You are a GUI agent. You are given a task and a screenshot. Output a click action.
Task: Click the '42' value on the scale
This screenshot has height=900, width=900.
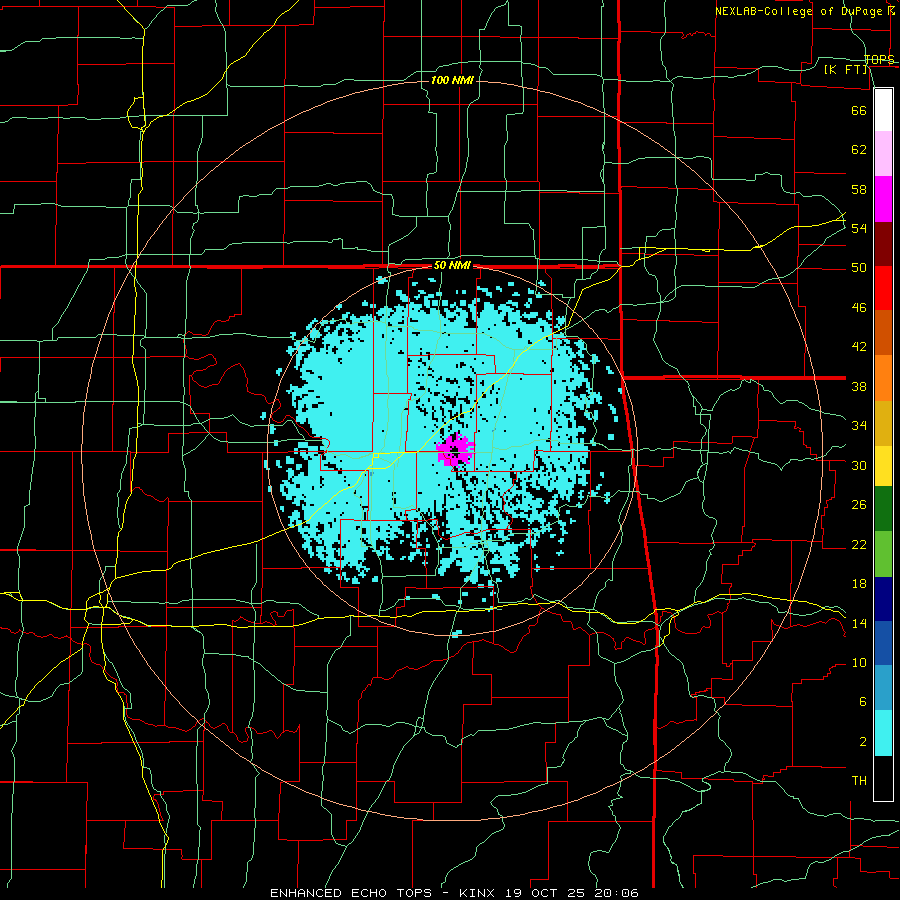pos(859,347)
